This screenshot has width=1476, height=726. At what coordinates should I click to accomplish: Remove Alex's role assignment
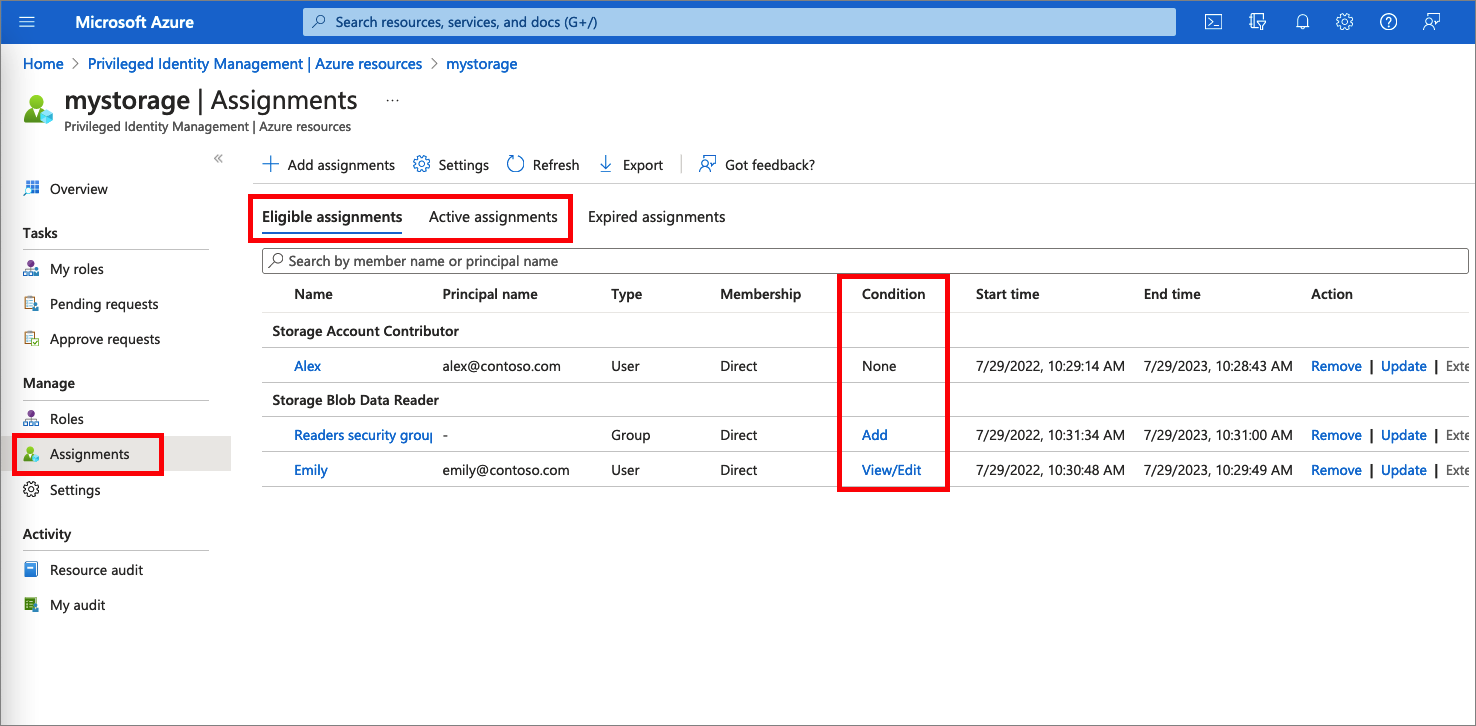1336,366
